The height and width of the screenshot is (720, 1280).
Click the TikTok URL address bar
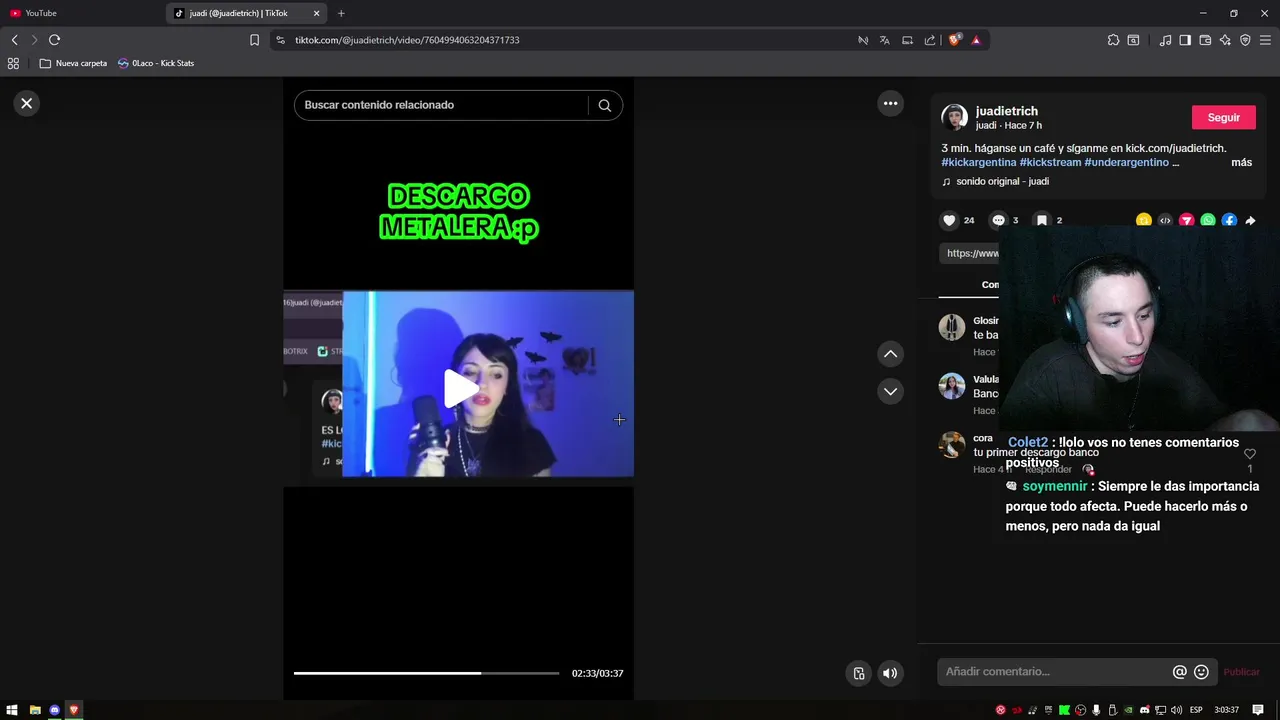pos(560,40)
